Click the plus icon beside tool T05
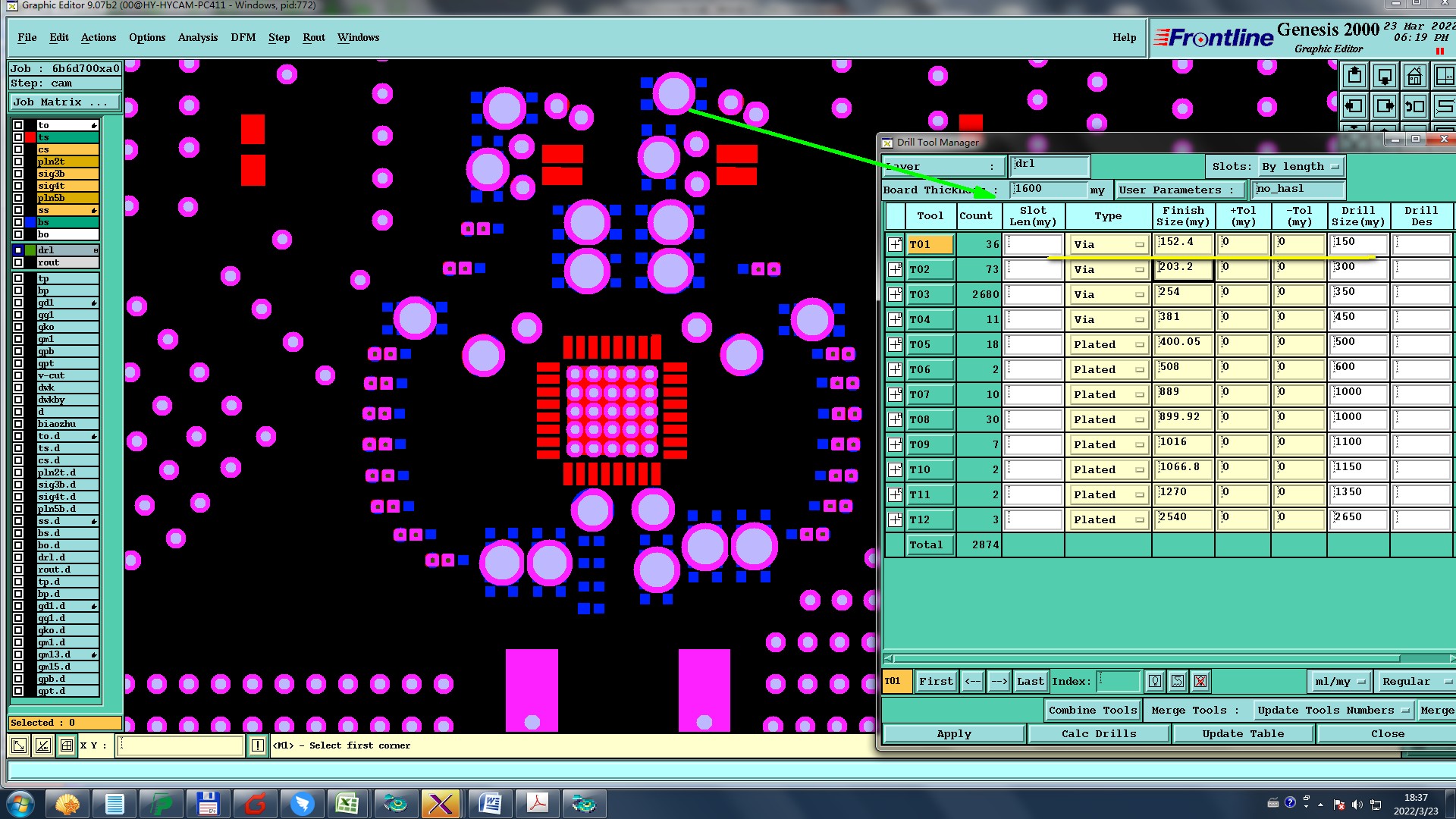Viewport: 1456px width, 819px height. (x=895, y=344)
